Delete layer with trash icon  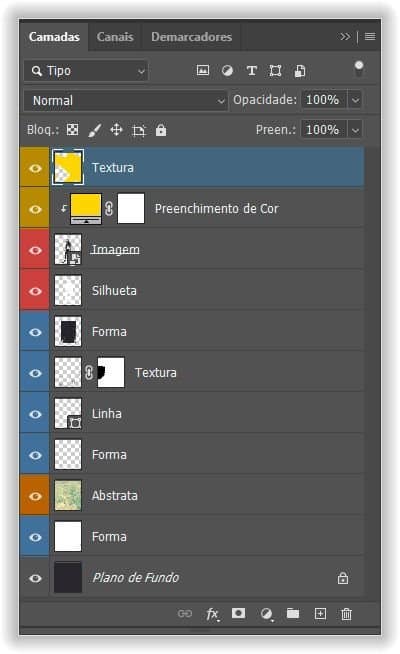[x=346, y=614]
